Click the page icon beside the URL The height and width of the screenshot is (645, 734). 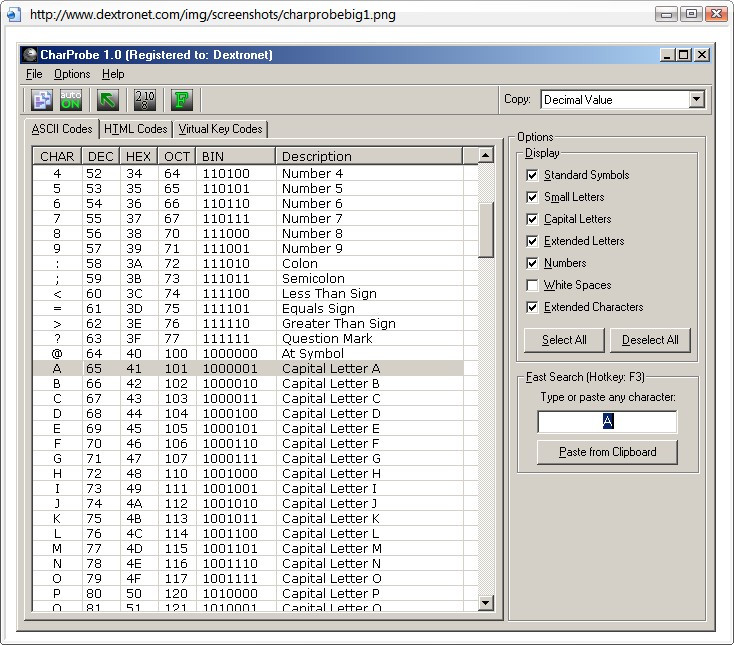pos(15,15)
